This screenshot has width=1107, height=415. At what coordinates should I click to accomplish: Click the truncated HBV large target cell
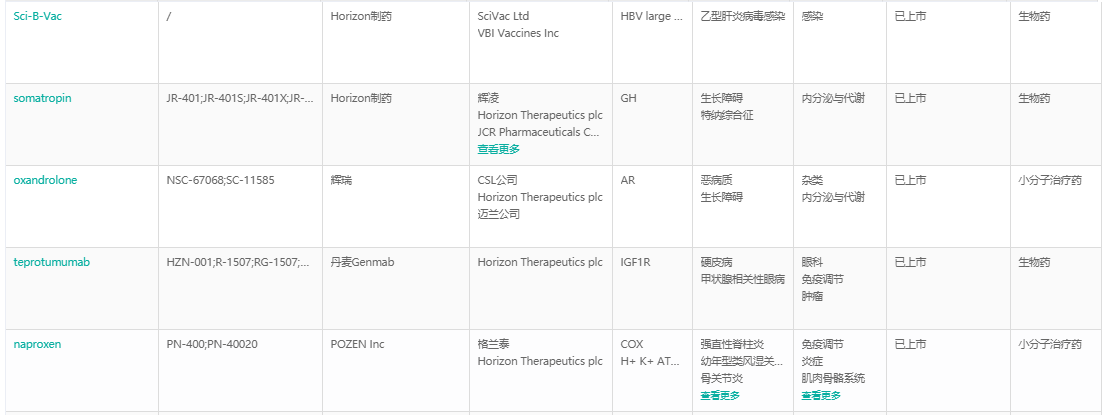click(x=652, y=16)
